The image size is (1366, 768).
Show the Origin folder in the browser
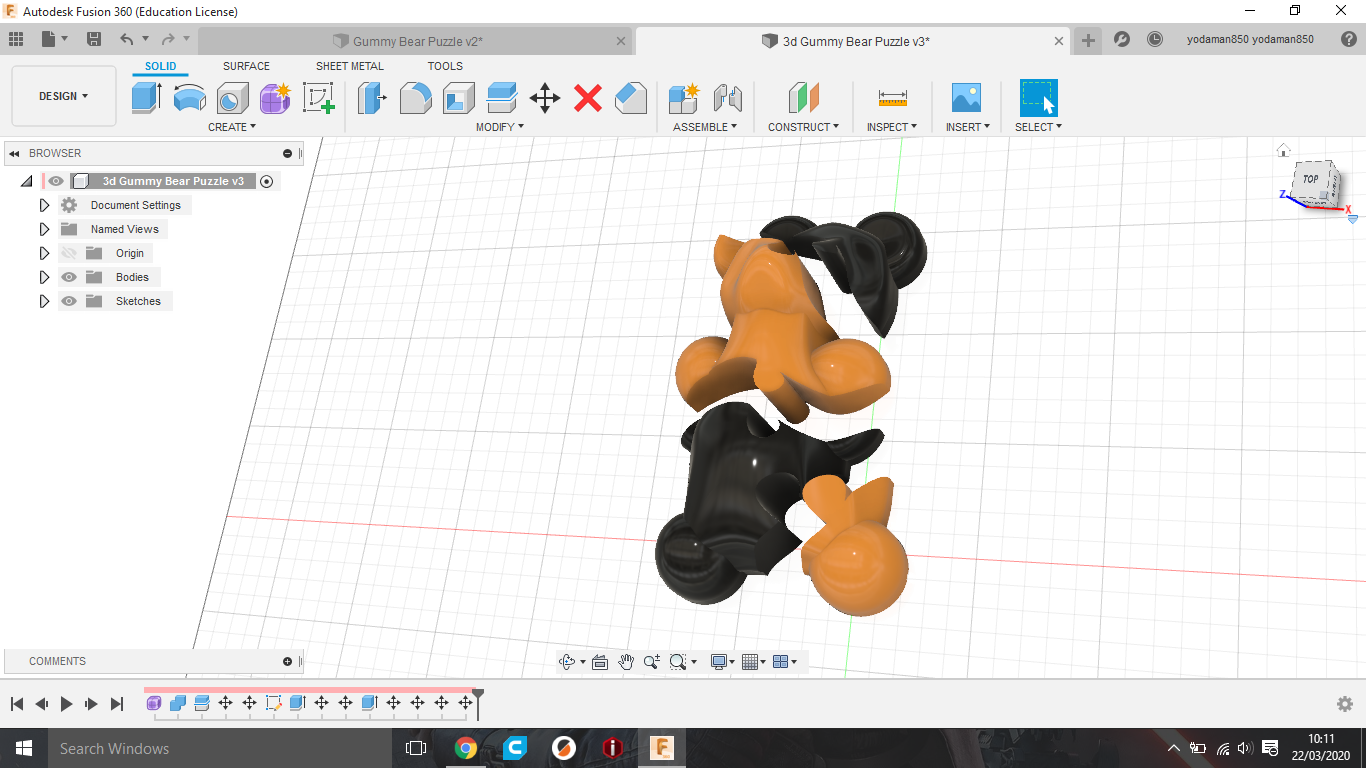[69, 253]
